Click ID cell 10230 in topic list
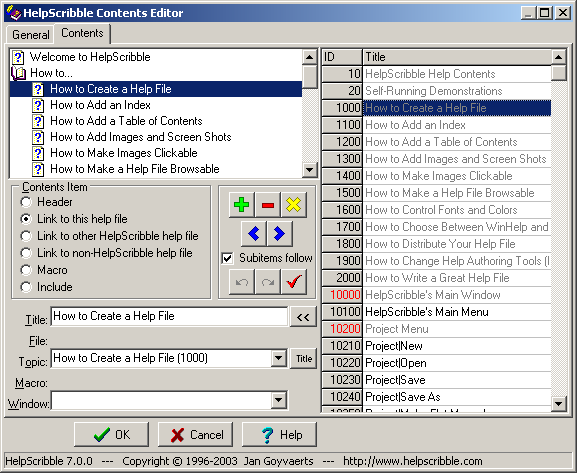Screen dimensions: 577x473 (x=342, y=380)
